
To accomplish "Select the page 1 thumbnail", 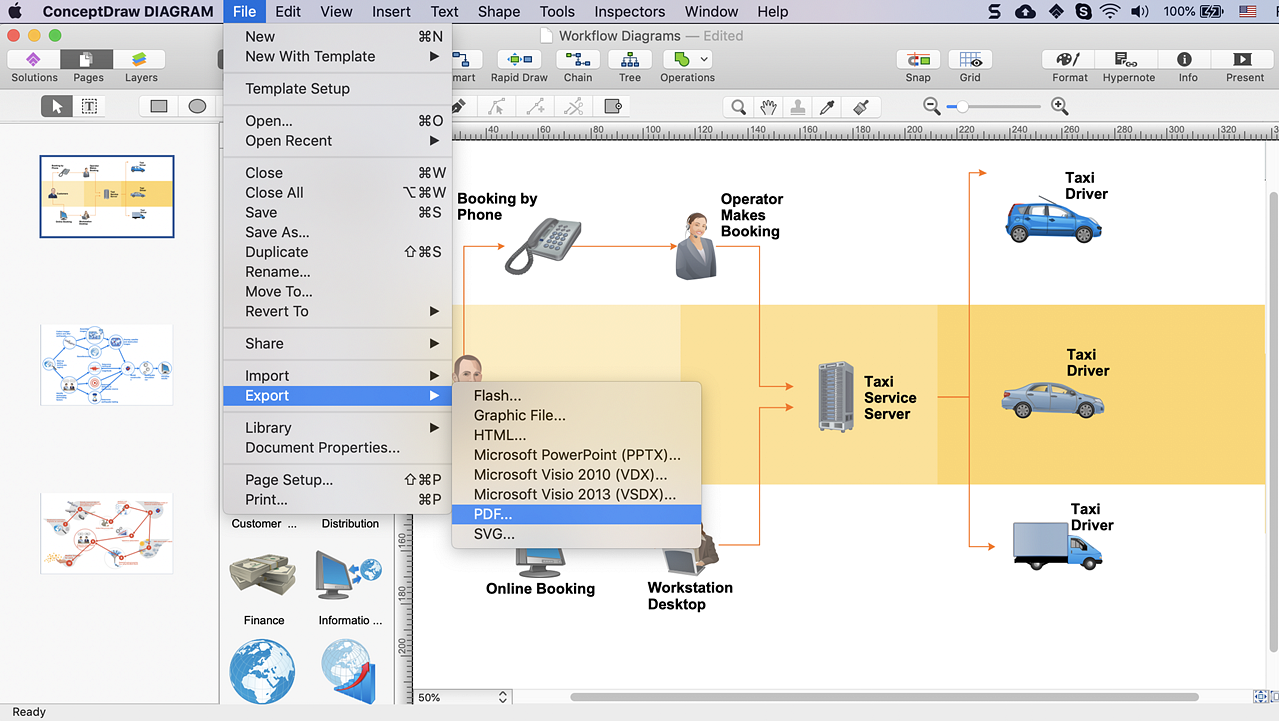I will click(107, 196).
